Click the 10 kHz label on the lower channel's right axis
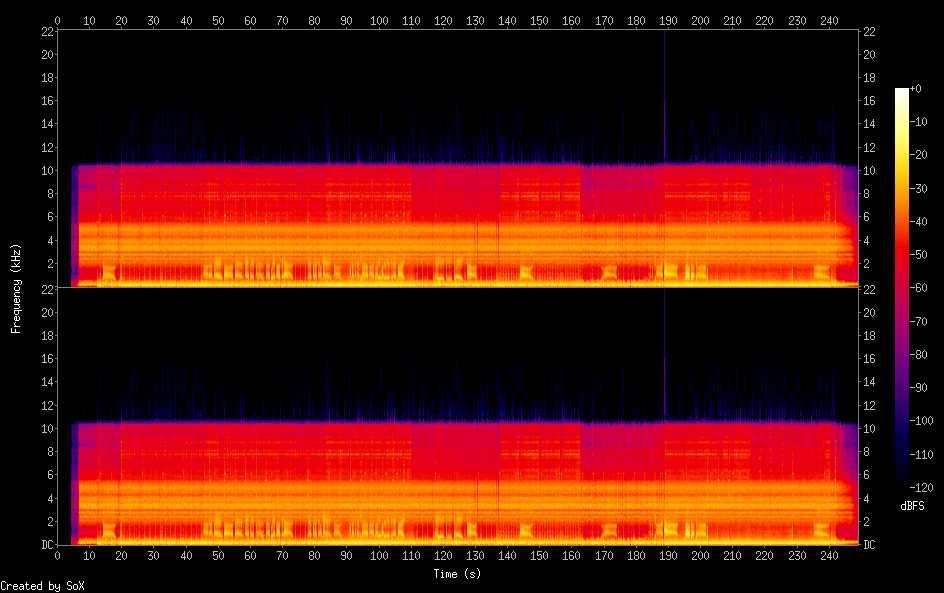This screenshot has width=944, height=593. click(871, 428)
